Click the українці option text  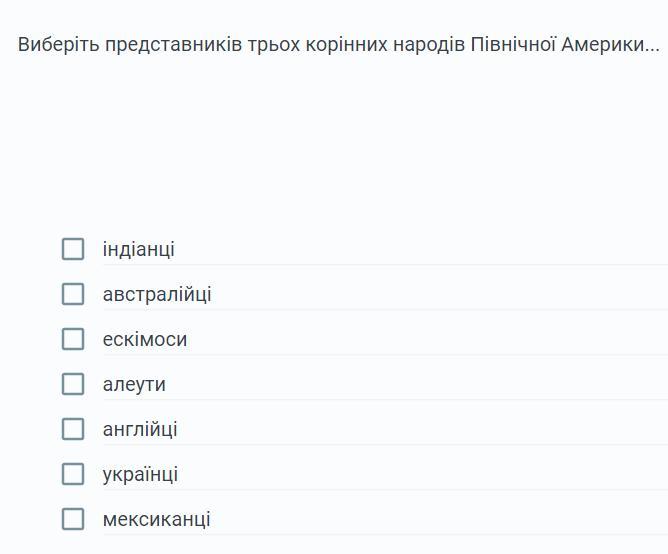tap(140, 474)
